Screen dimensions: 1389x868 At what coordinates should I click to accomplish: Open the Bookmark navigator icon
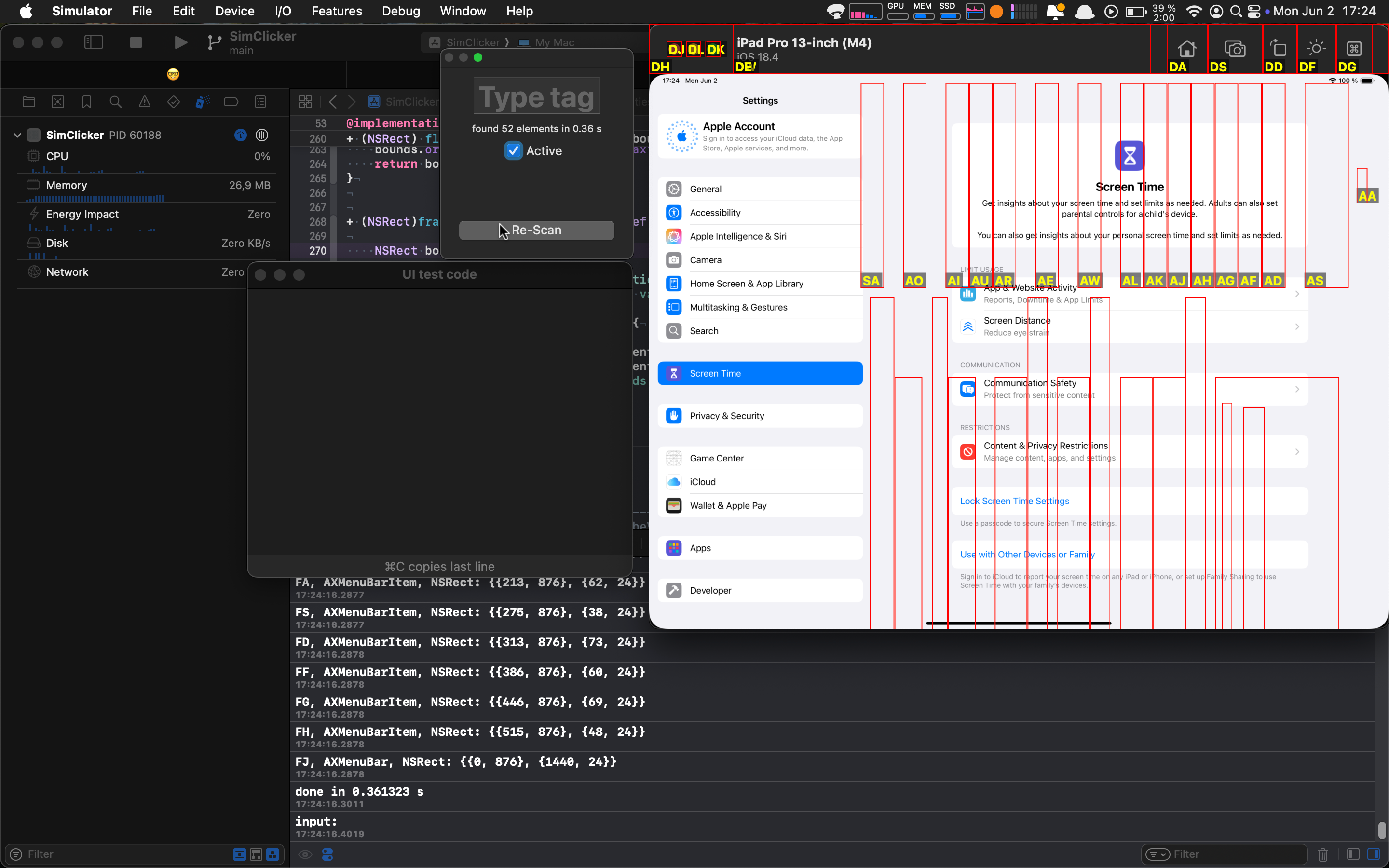point(87,102)
